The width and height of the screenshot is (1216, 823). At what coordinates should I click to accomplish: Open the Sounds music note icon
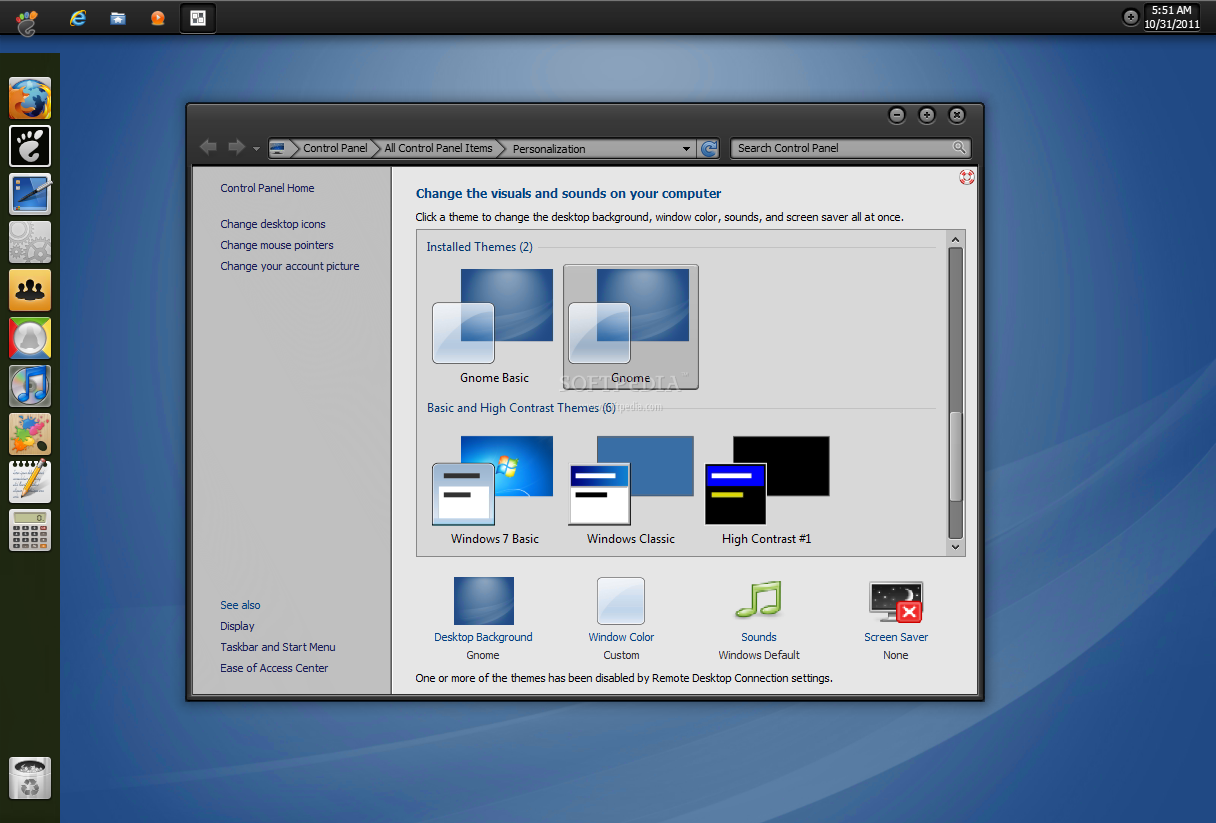pyautogui.click(x=758, y=601)
